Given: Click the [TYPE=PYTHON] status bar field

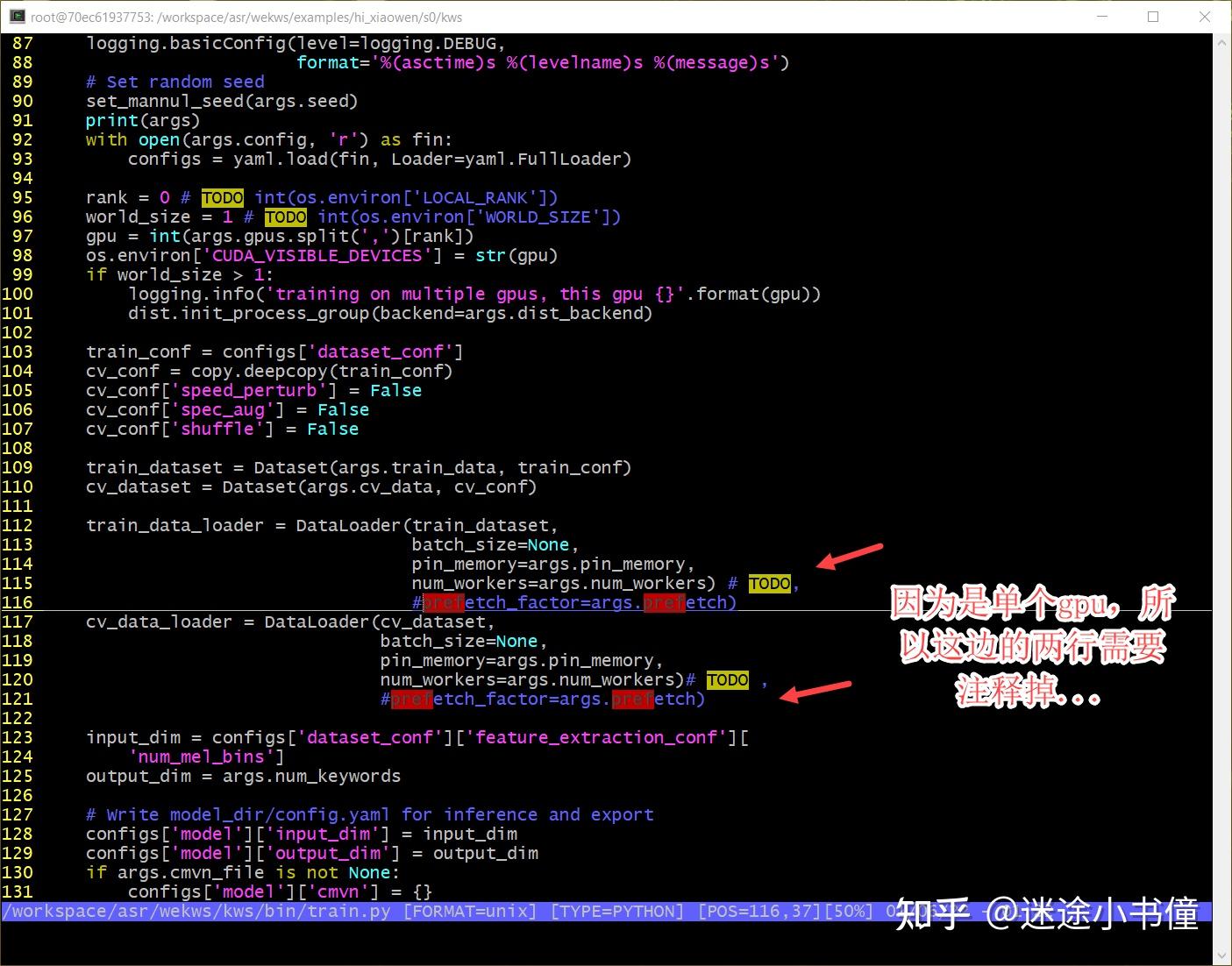Looking at the screenshot, I should pos(617,911).
